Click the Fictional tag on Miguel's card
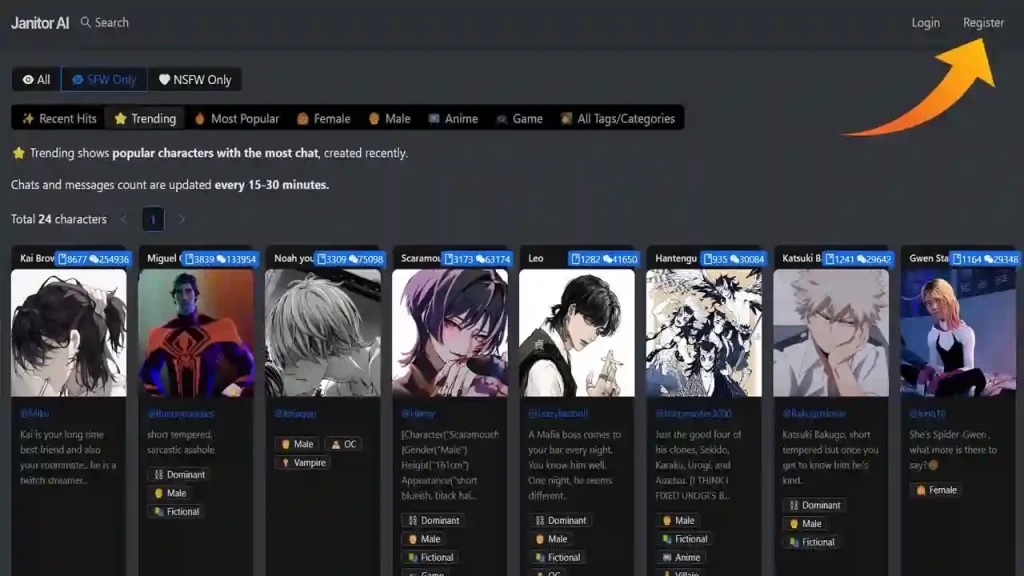Screen dimensions: 1024x576 (176, 511)
